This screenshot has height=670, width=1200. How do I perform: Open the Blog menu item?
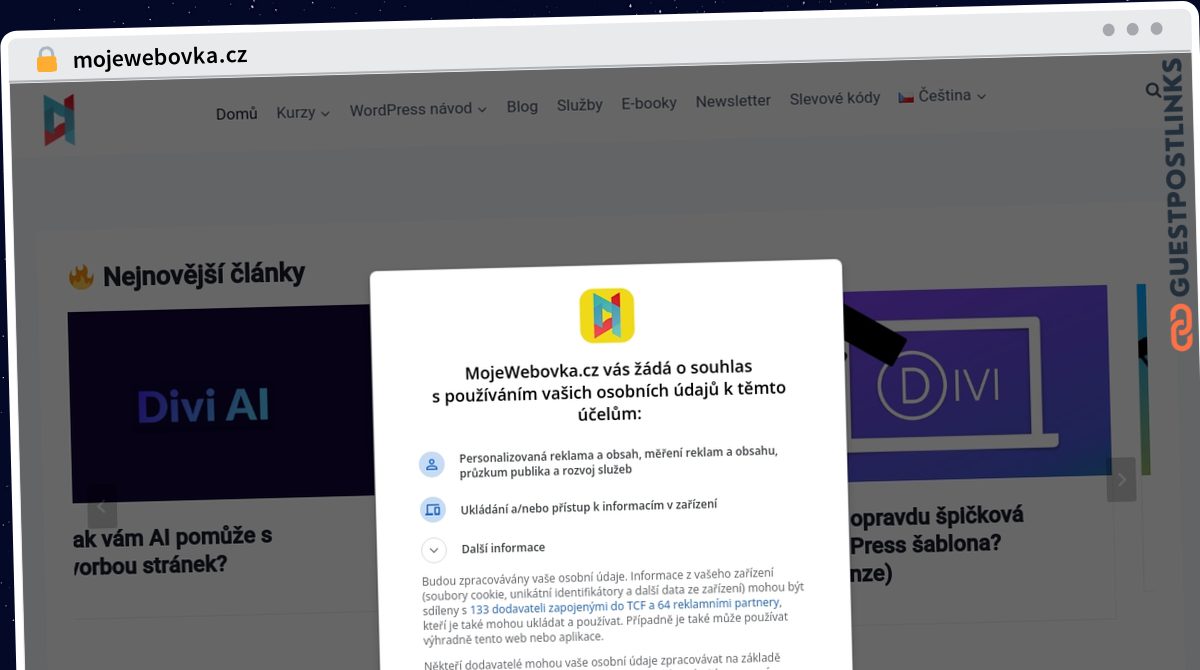(x=522, y=106)
